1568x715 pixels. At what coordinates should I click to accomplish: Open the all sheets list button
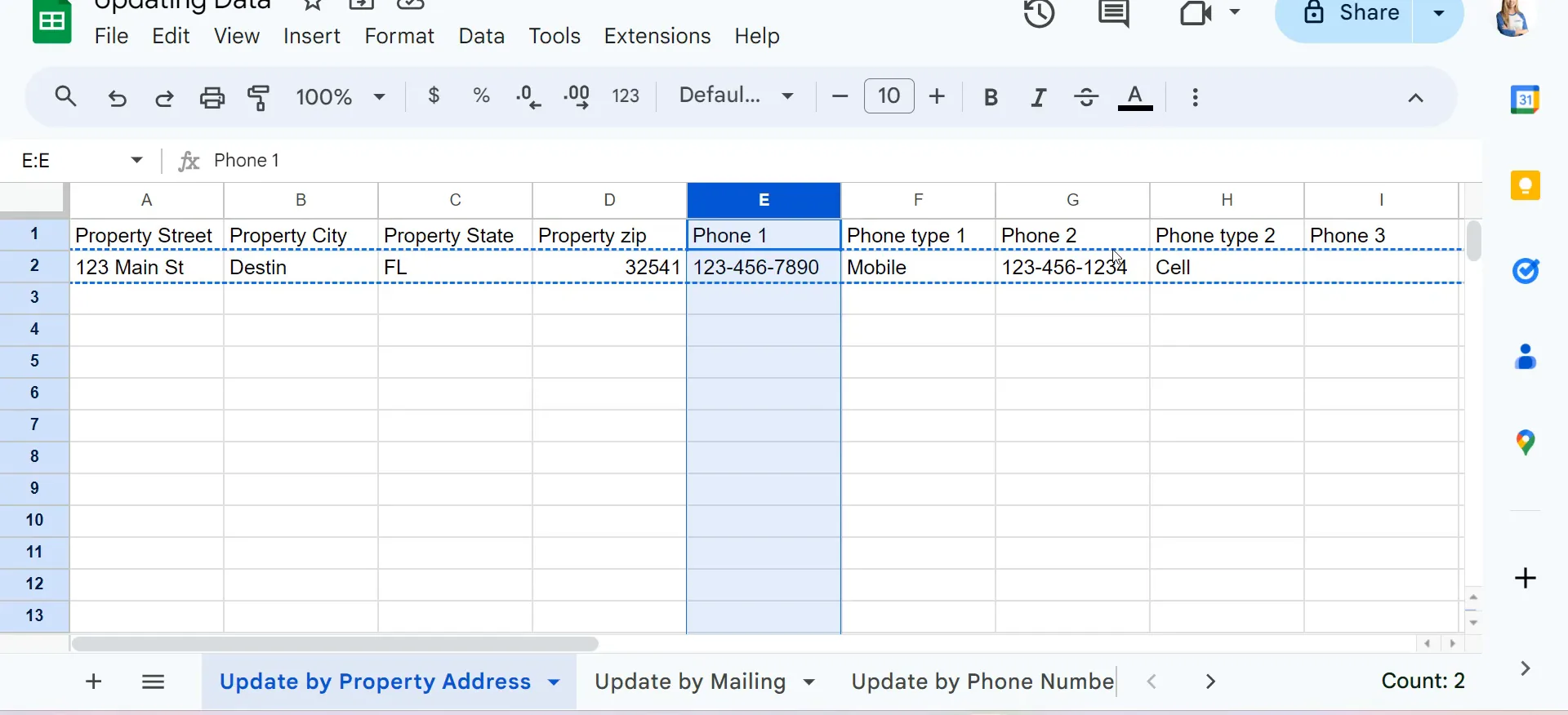(x=154, y=682)
